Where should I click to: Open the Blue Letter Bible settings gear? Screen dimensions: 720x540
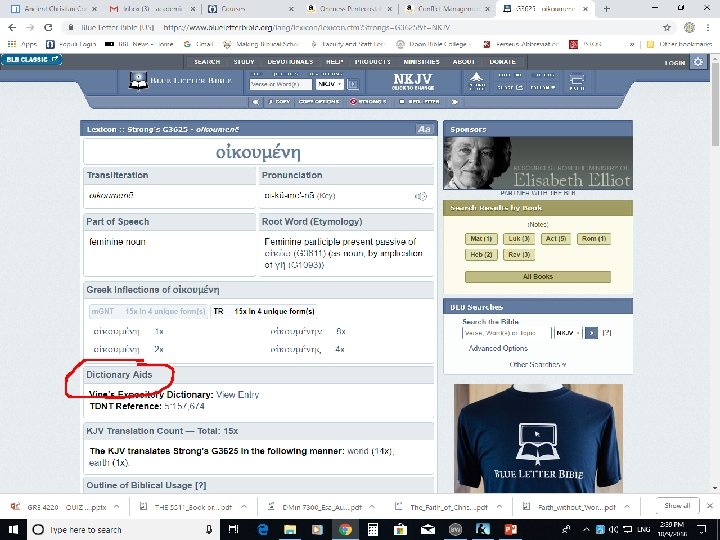(x=698, y=62)
